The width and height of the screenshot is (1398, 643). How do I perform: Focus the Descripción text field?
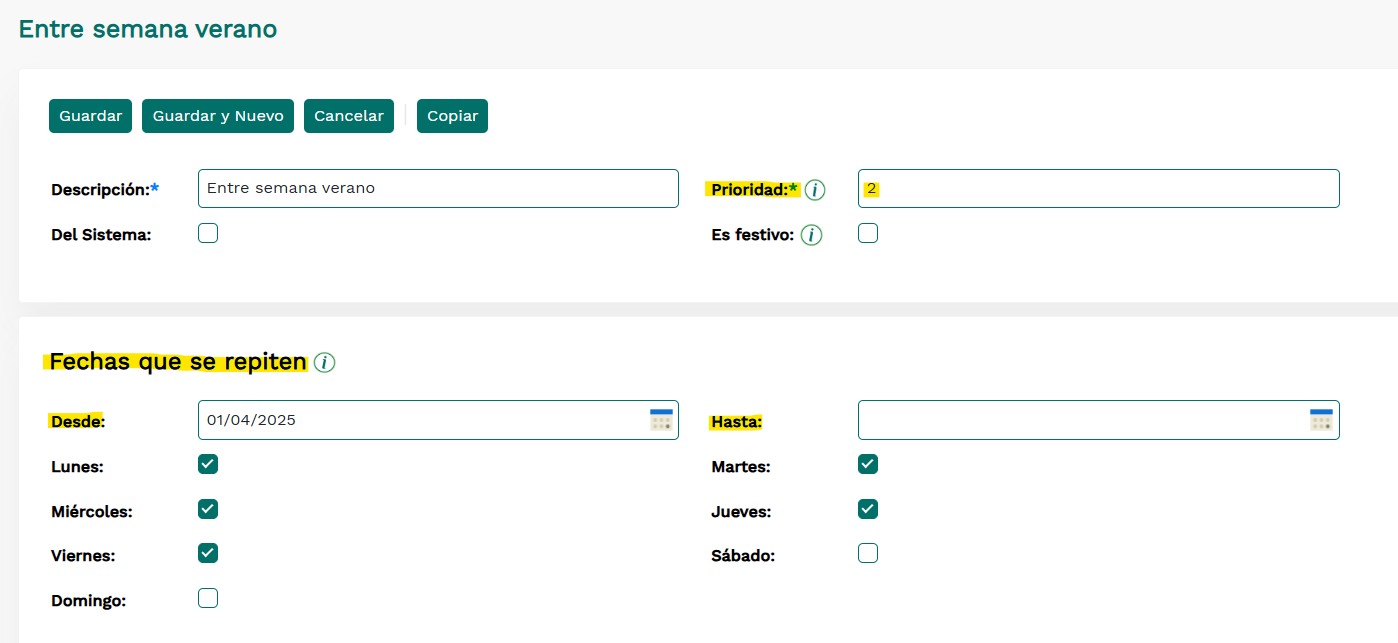tap(438, 188)
